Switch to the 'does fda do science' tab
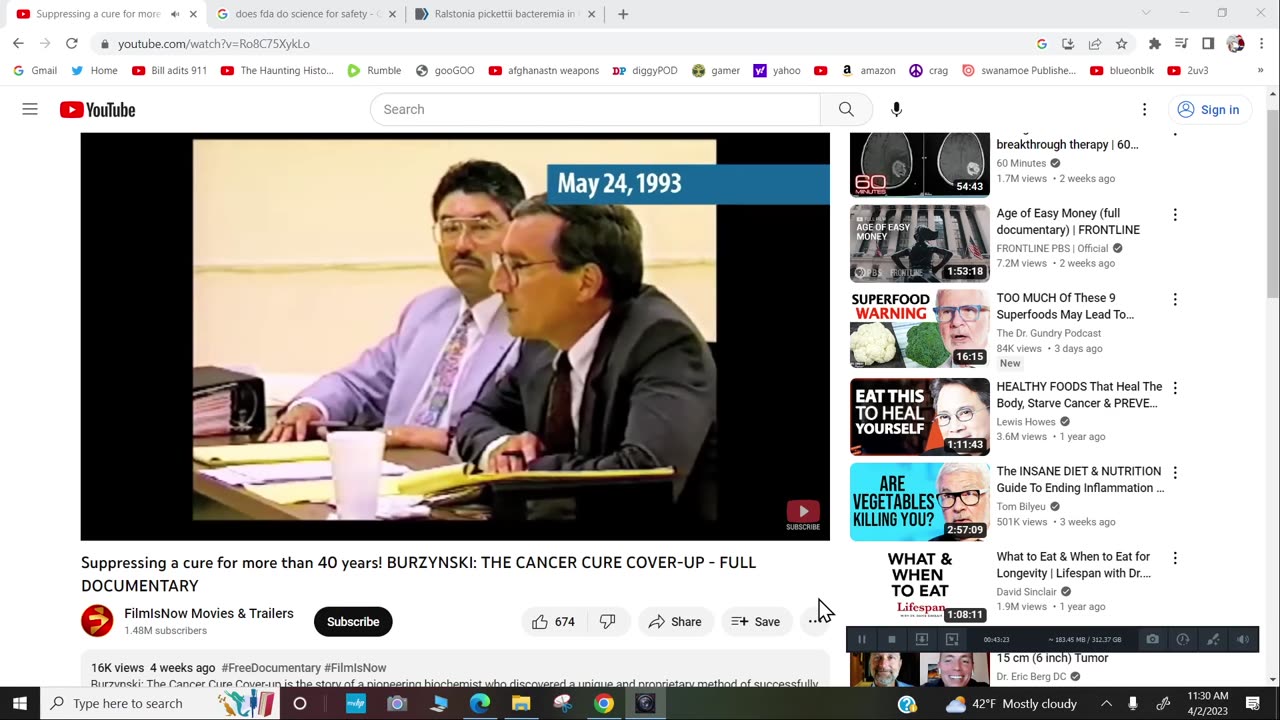This screenshot has height=720, width=1280. click(307, 14)
